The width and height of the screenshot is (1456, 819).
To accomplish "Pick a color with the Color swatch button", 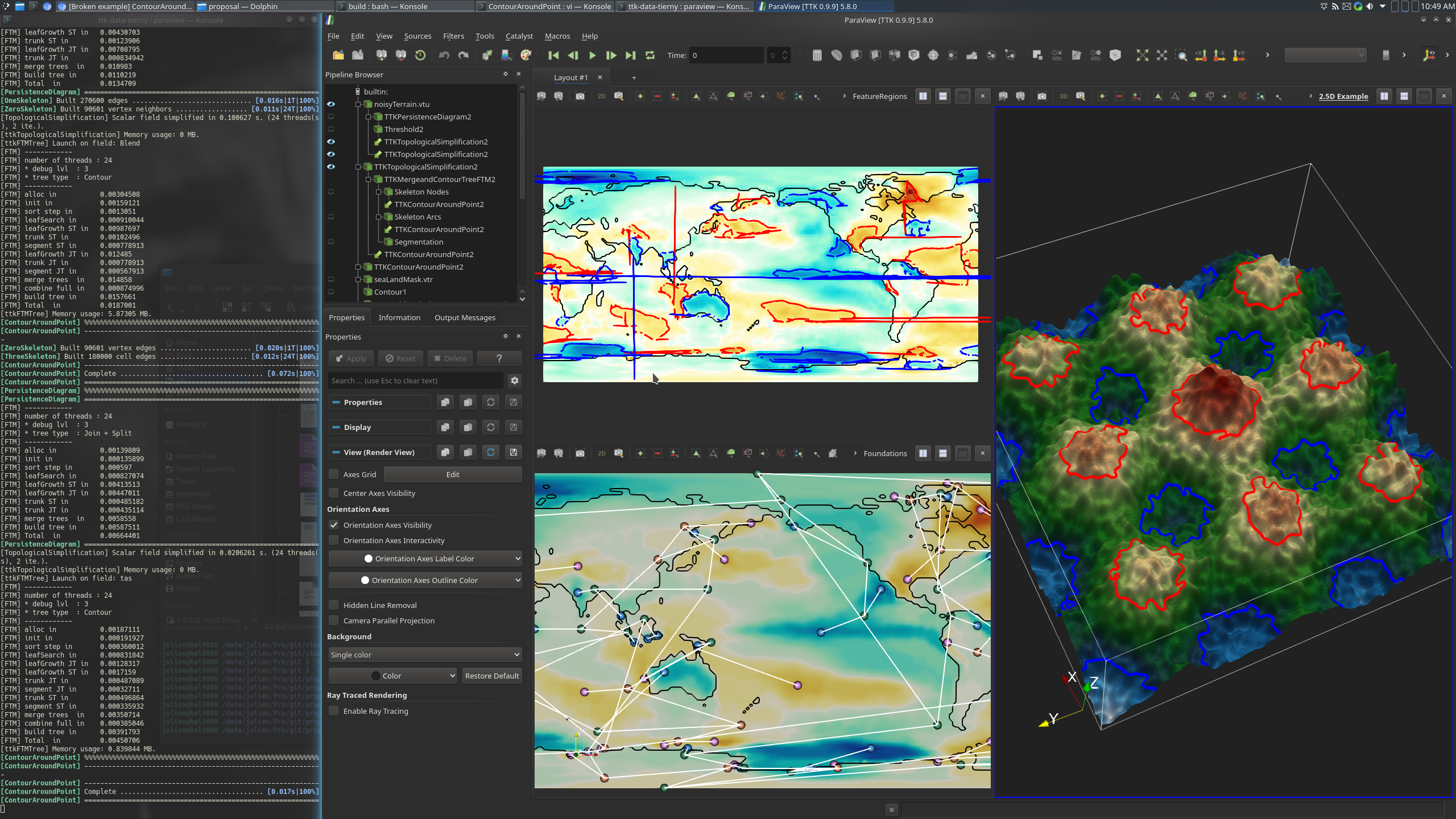I will point(392,675).
